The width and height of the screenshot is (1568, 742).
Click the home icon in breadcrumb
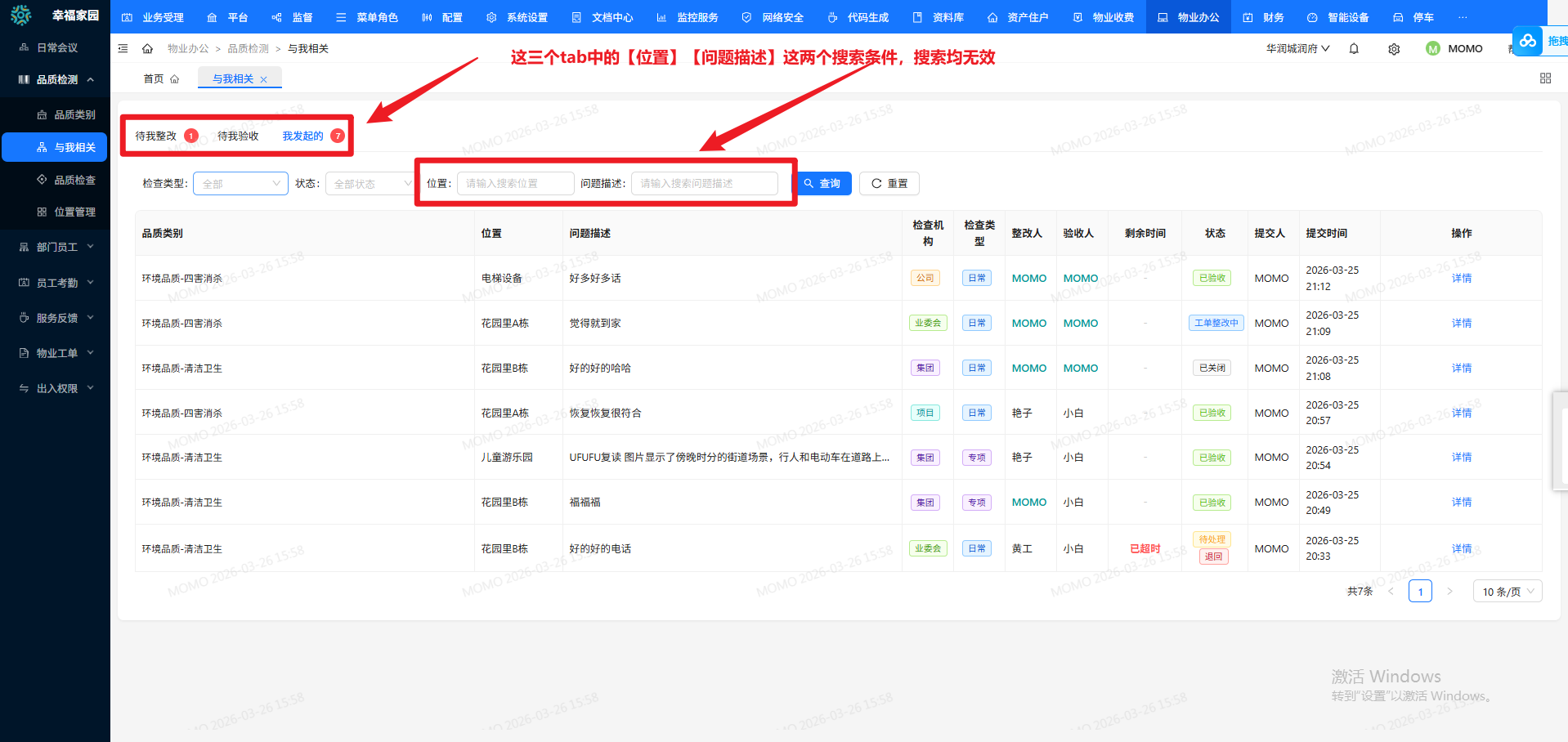[147, 49]
